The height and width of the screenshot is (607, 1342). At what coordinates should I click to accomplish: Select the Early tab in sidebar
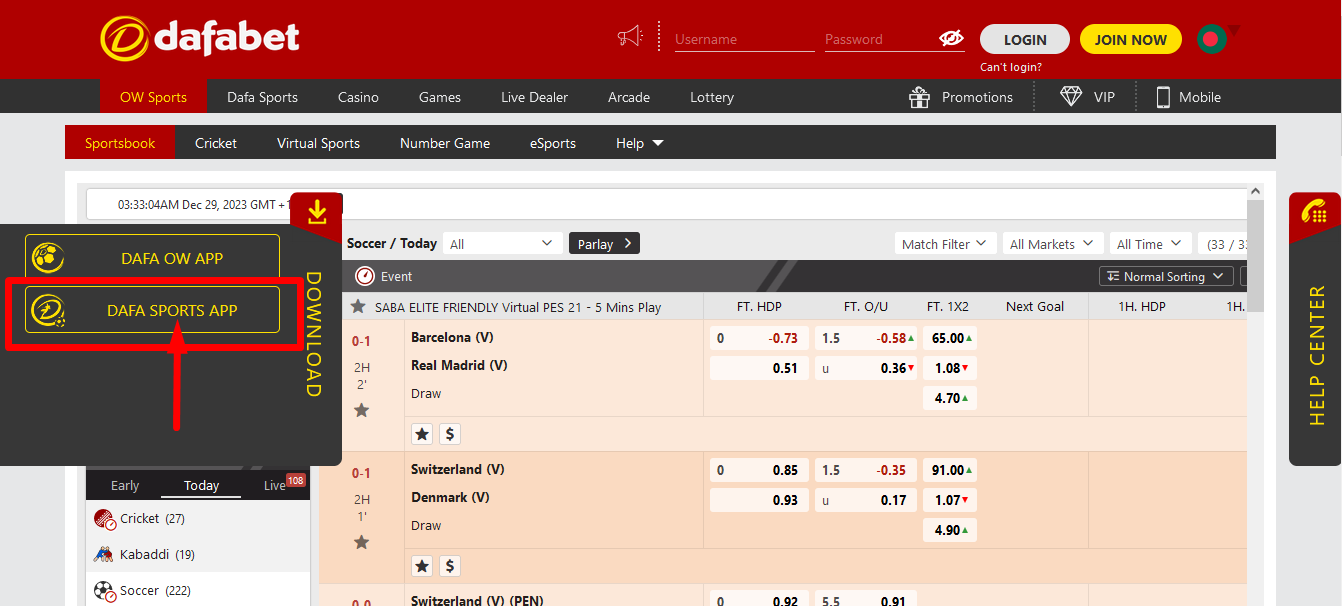[x=125, y=485]
